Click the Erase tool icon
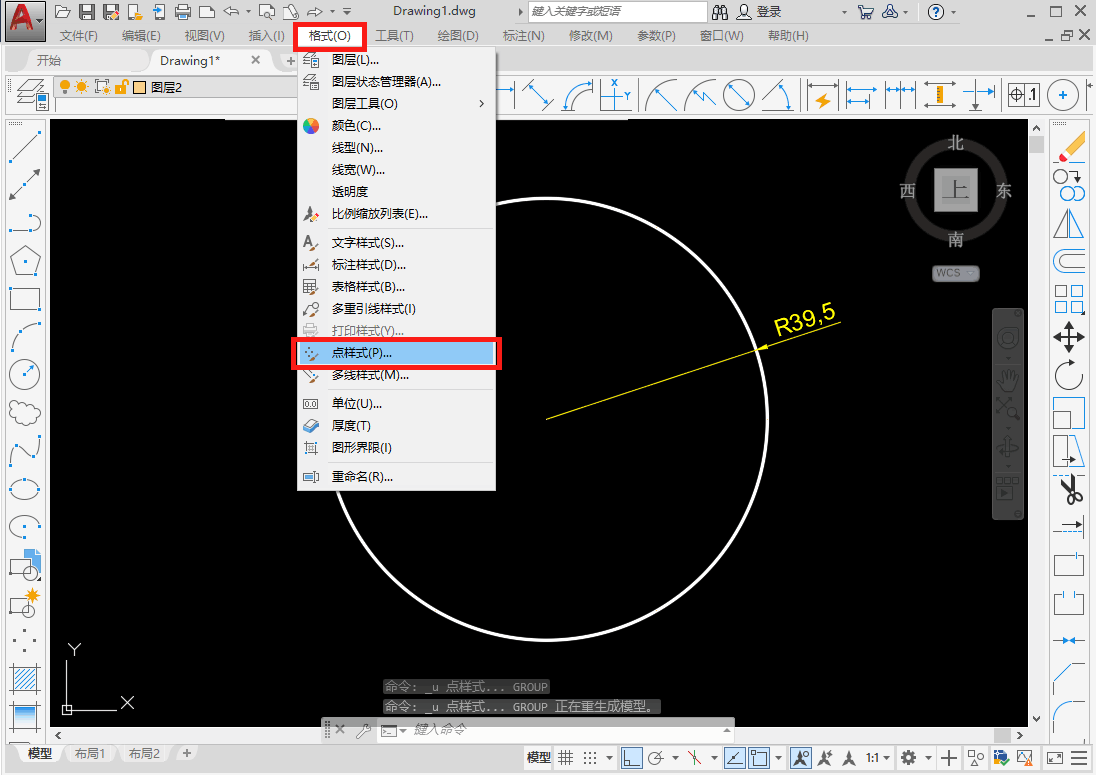Viewport: 1096px width, 775px height. [1069, 146]
